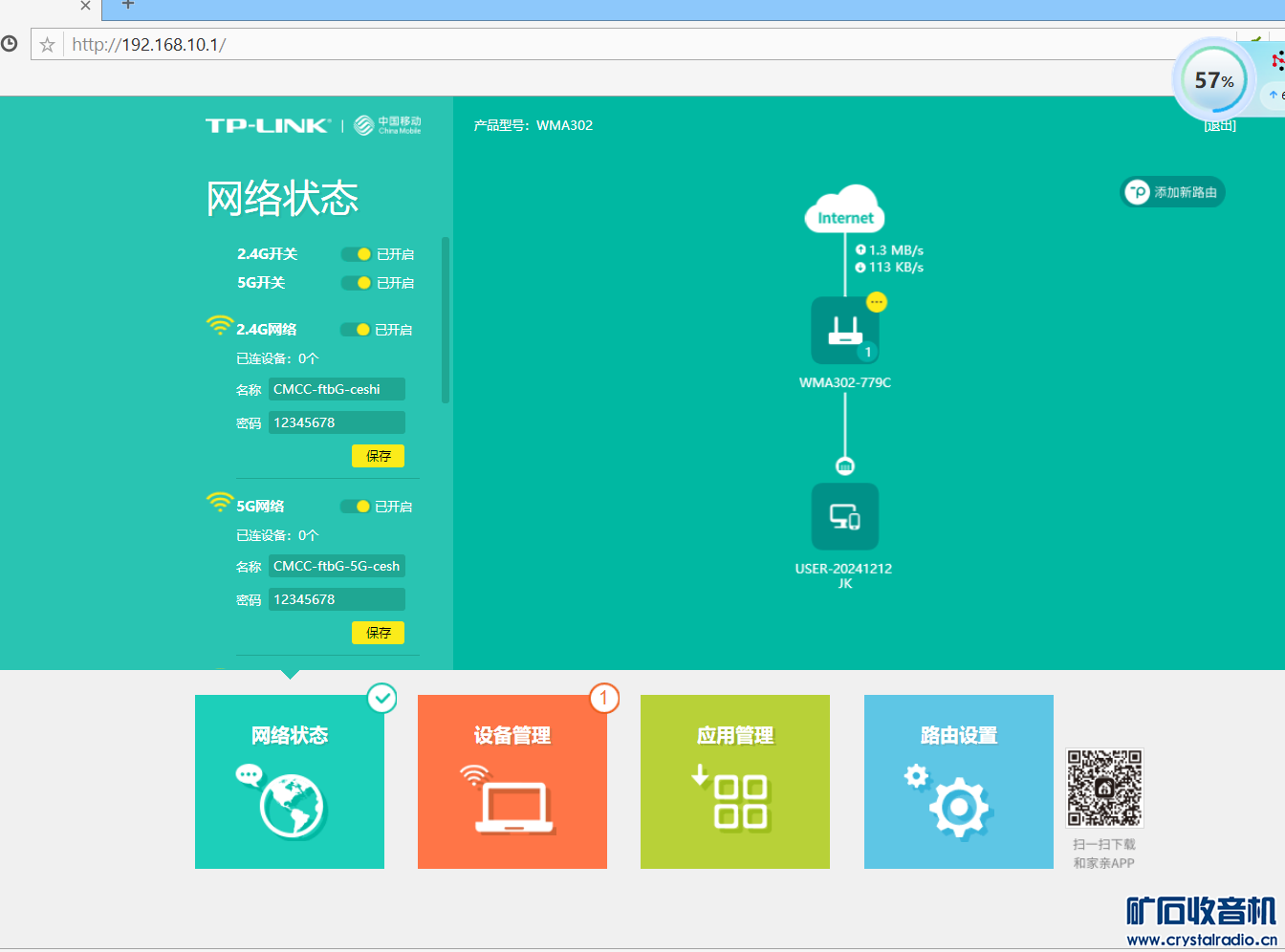The image size is (1285, 952).
Task: Disable the 2.4G网络 toggle
Action: [356, 330]
